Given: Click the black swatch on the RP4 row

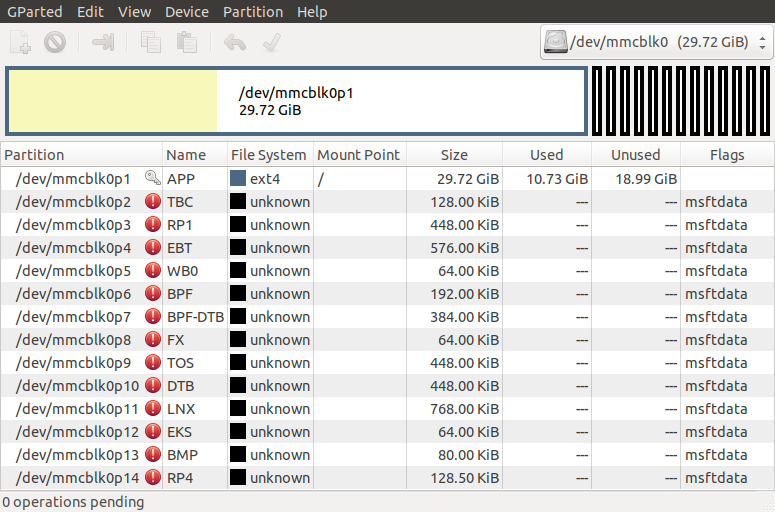Looking at the screenshot, I should pyautogui.click(x=238, y=477).
